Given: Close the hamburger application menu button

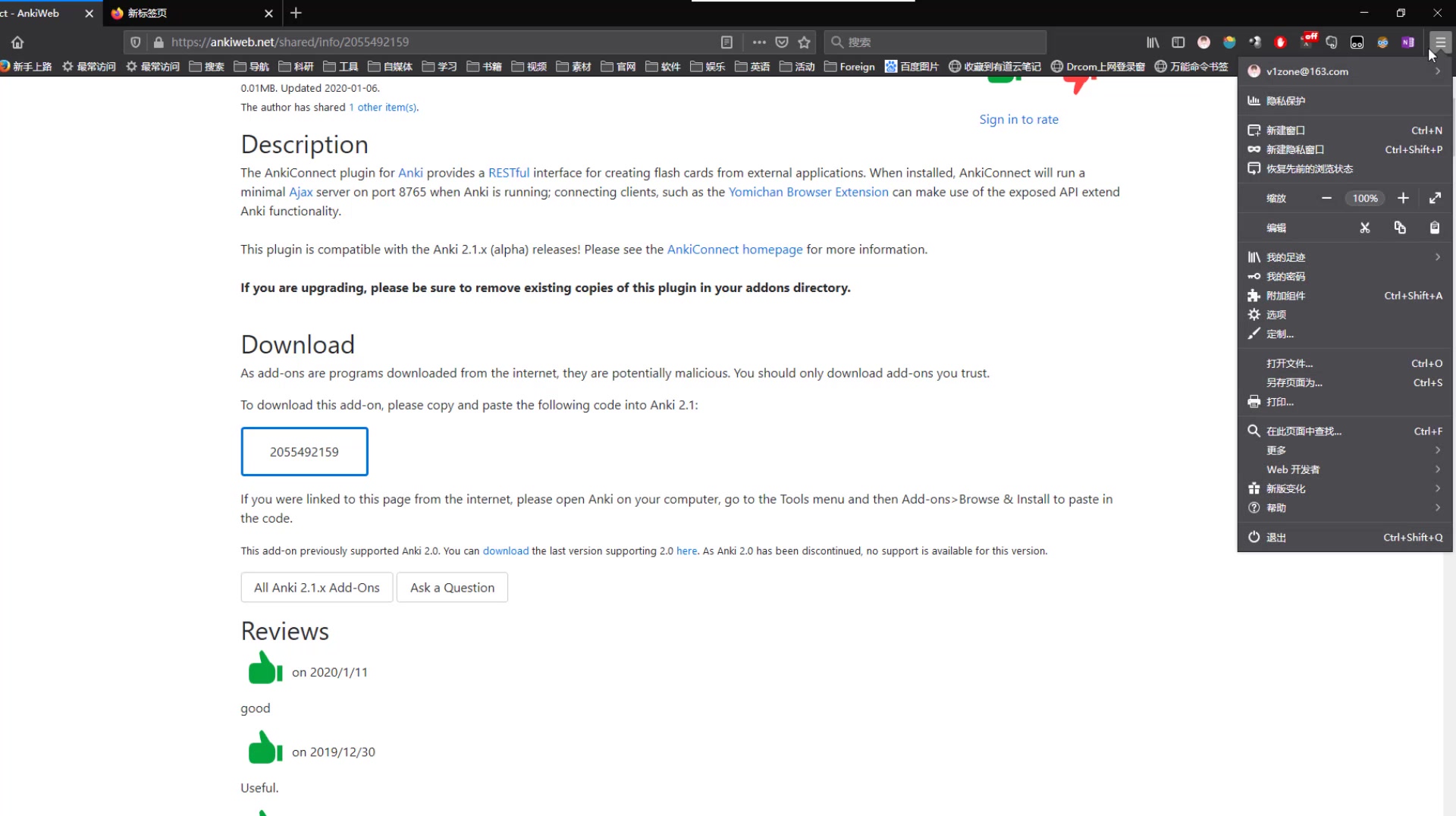Looking at the screenshot, I should click(x=1440, y=42).
